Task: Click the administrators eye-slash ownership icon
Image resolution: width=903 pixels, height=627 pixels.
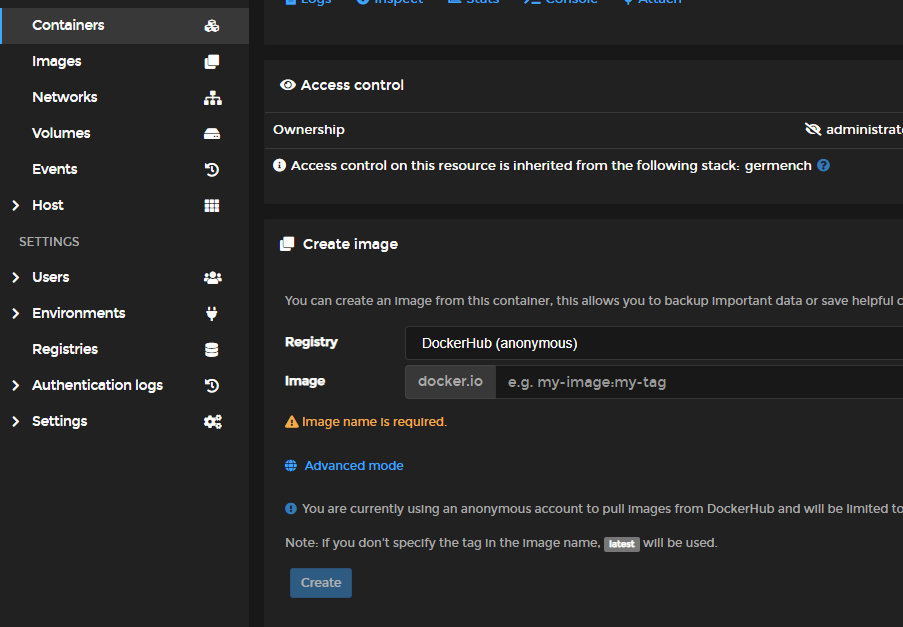Action: click(813, 130)
